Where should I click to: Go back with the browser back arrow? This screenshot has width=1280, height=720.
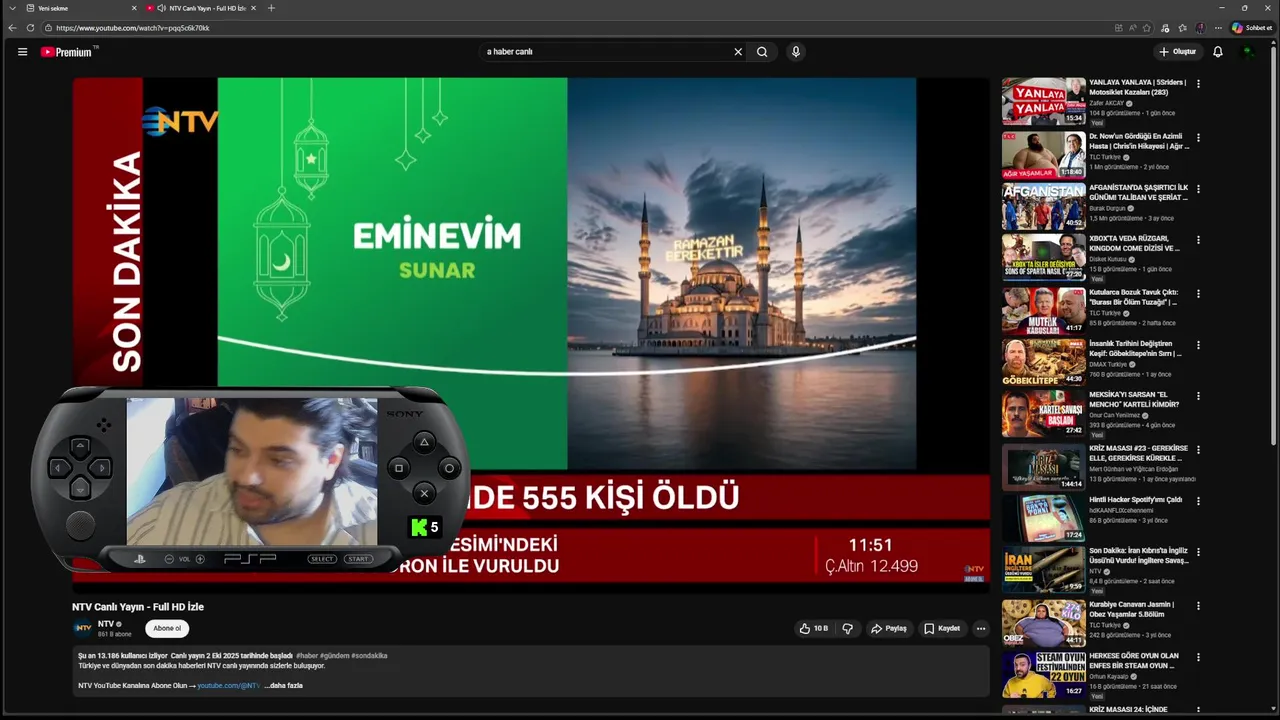pyautogui.click(x=12, y=28)
